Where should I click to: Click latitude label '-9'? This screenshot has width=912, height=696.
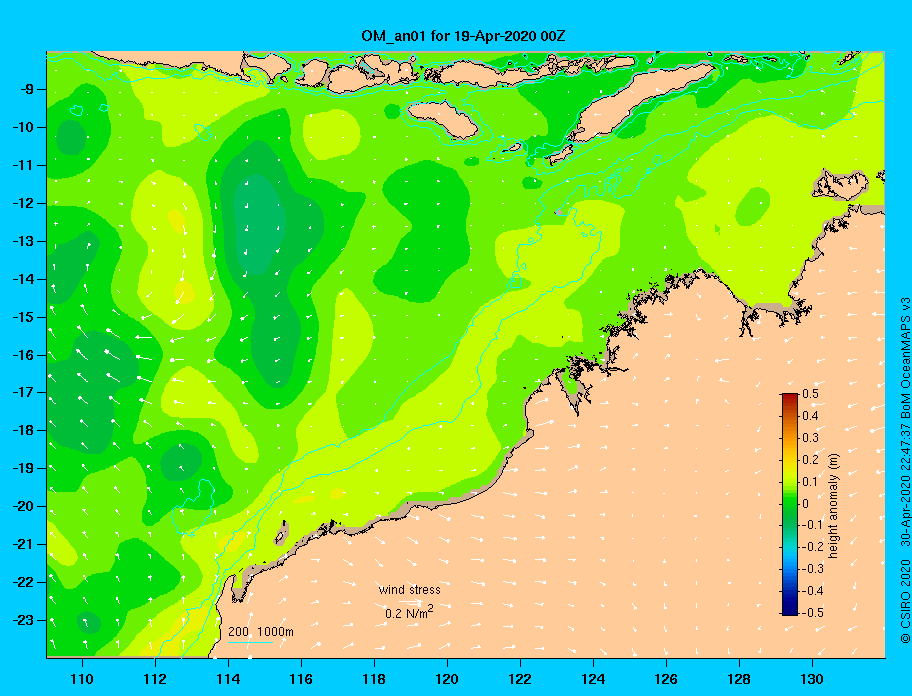tap(27, 89)
